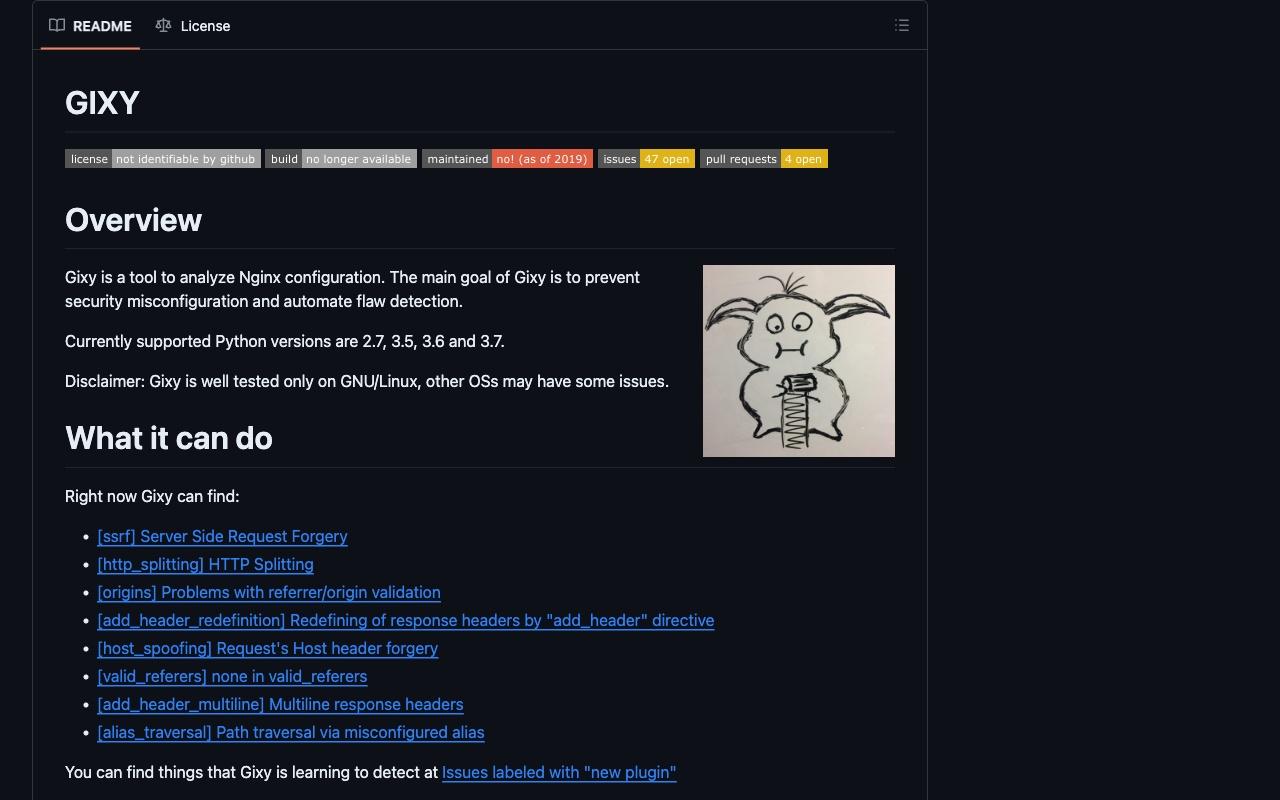
Task: Click the What it can do heading
Action: click(169, 438)
